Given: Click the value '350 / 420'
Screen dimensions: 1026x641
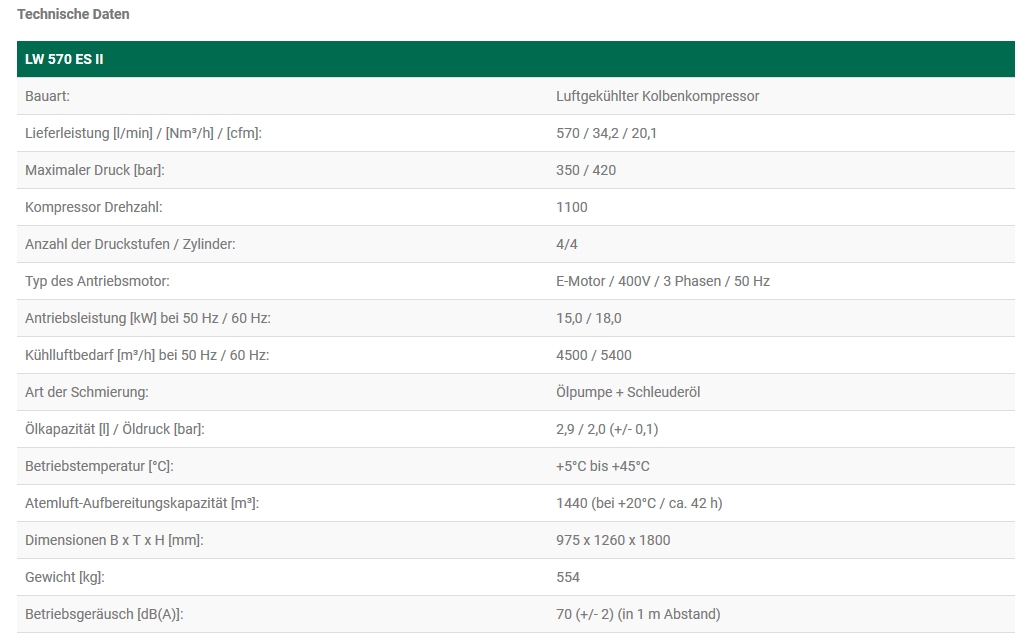Looking at the screenshot, I should pos(586,170).
